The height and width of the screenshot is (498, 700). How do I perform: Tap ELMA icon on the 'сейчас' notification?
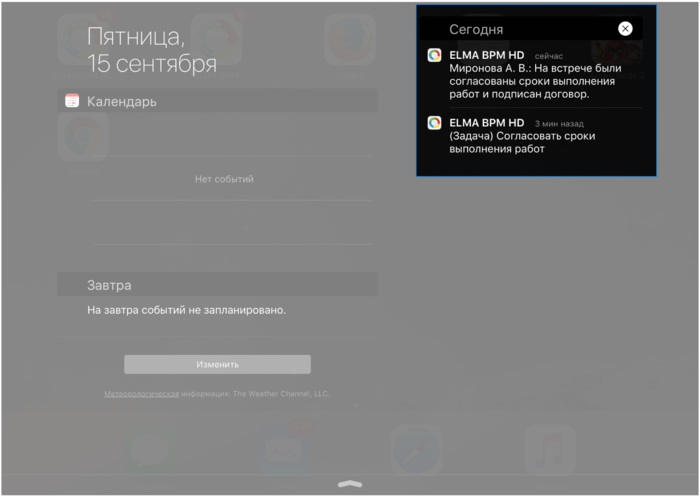point(434,55)
